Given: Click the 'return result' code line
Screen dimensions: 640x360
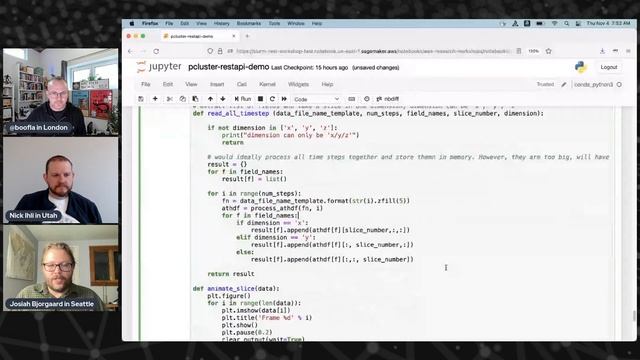Looking at the screenshot, I should (x=231, y=274).
